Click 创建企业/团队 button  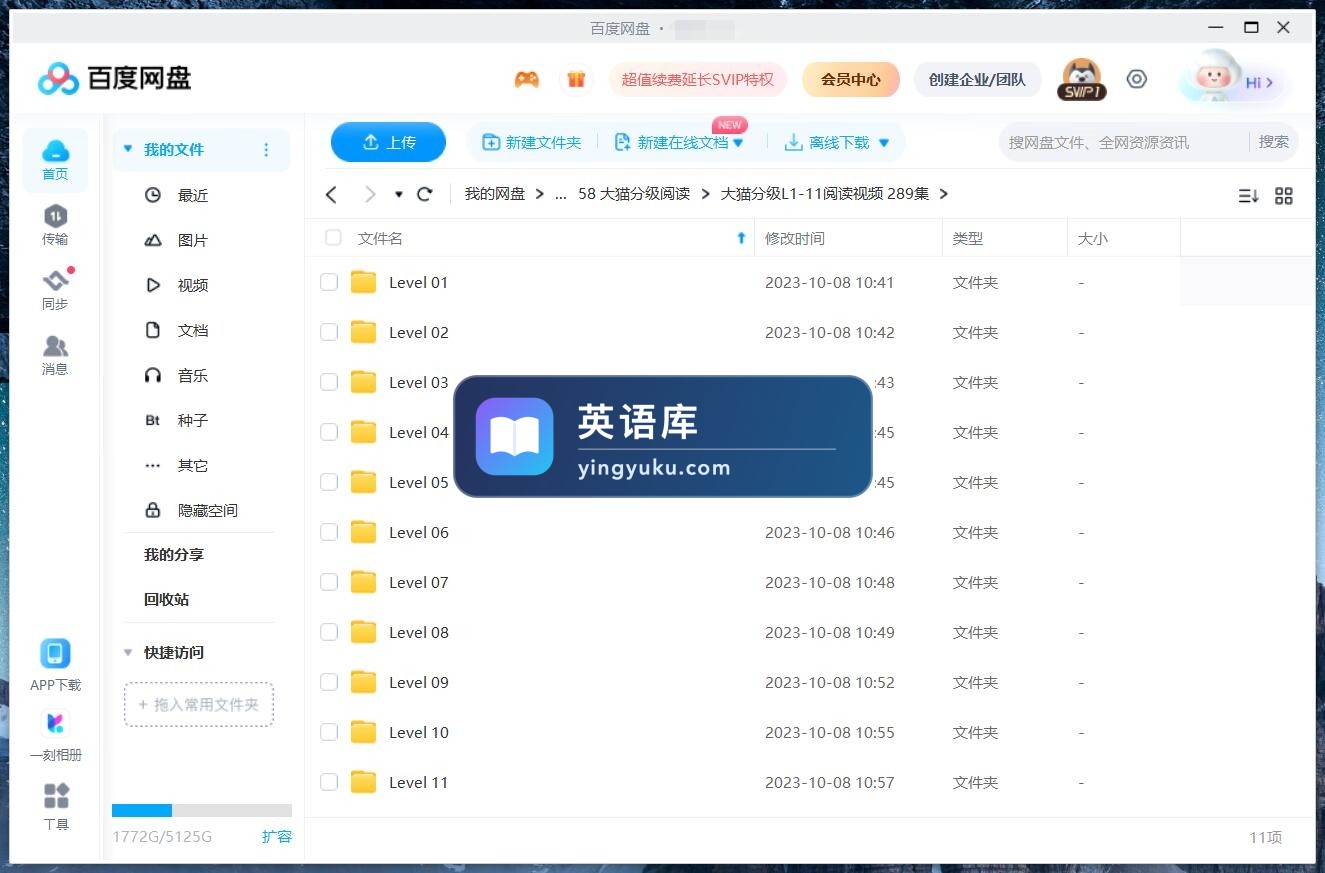[977, 79]
